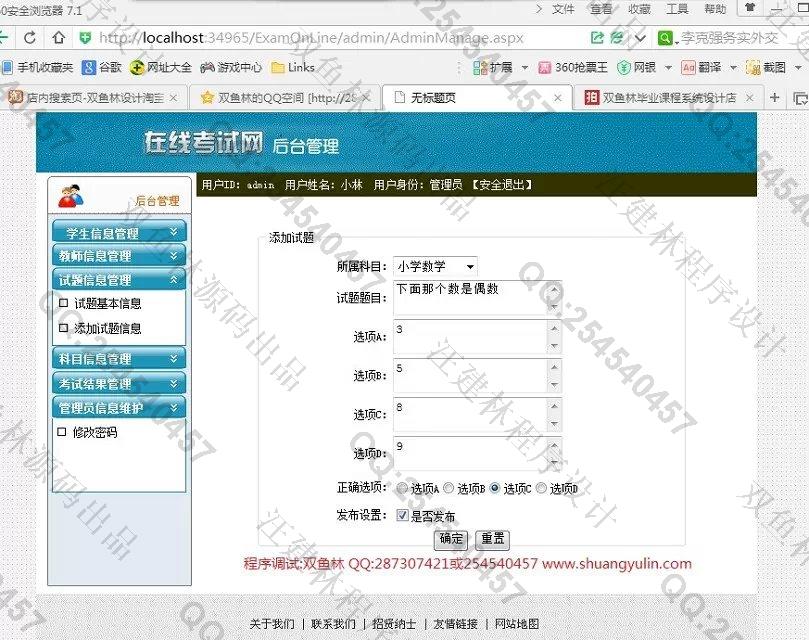Open the 关于我们 footer link
Screen dimensions: 809x640
pyautogui.click(x=272, y=624)
